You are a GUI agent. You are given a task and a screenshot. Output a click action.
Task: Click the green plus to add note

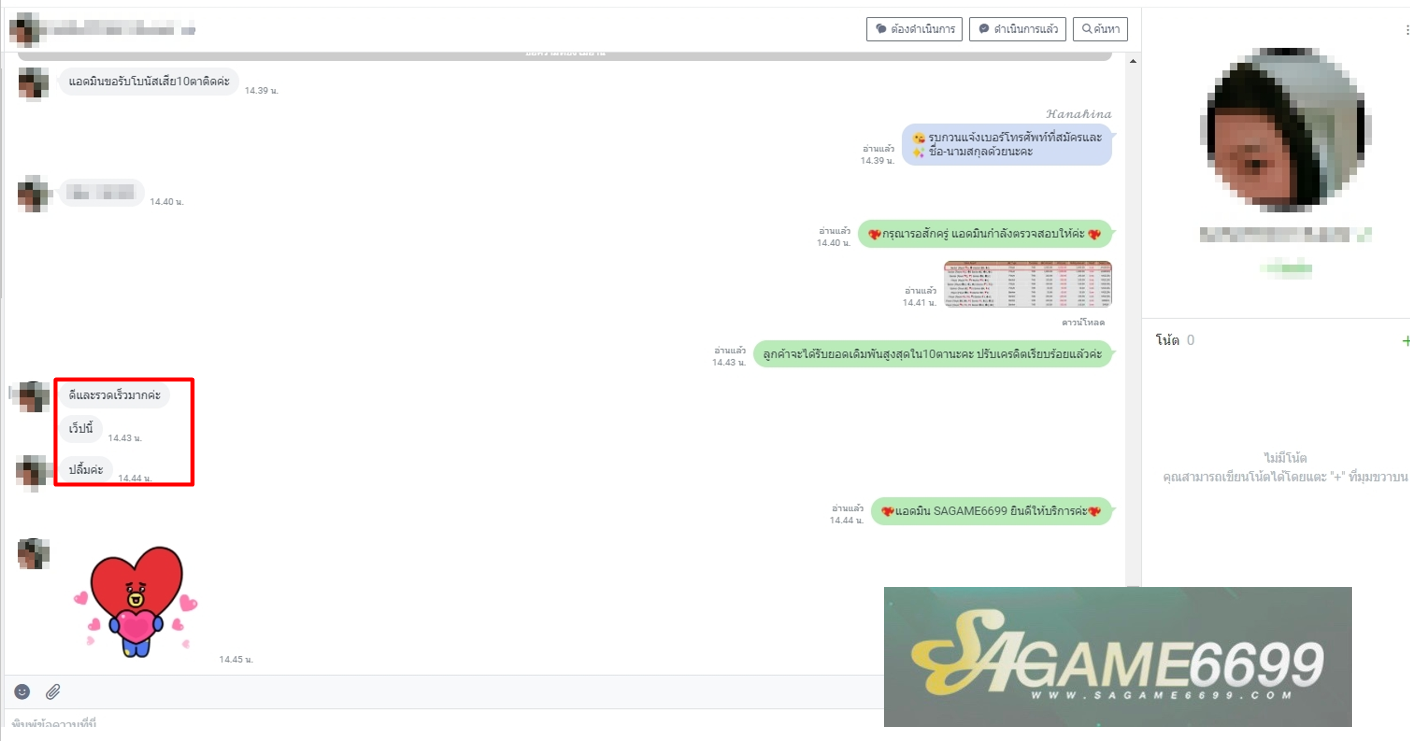click(1405, 341)
